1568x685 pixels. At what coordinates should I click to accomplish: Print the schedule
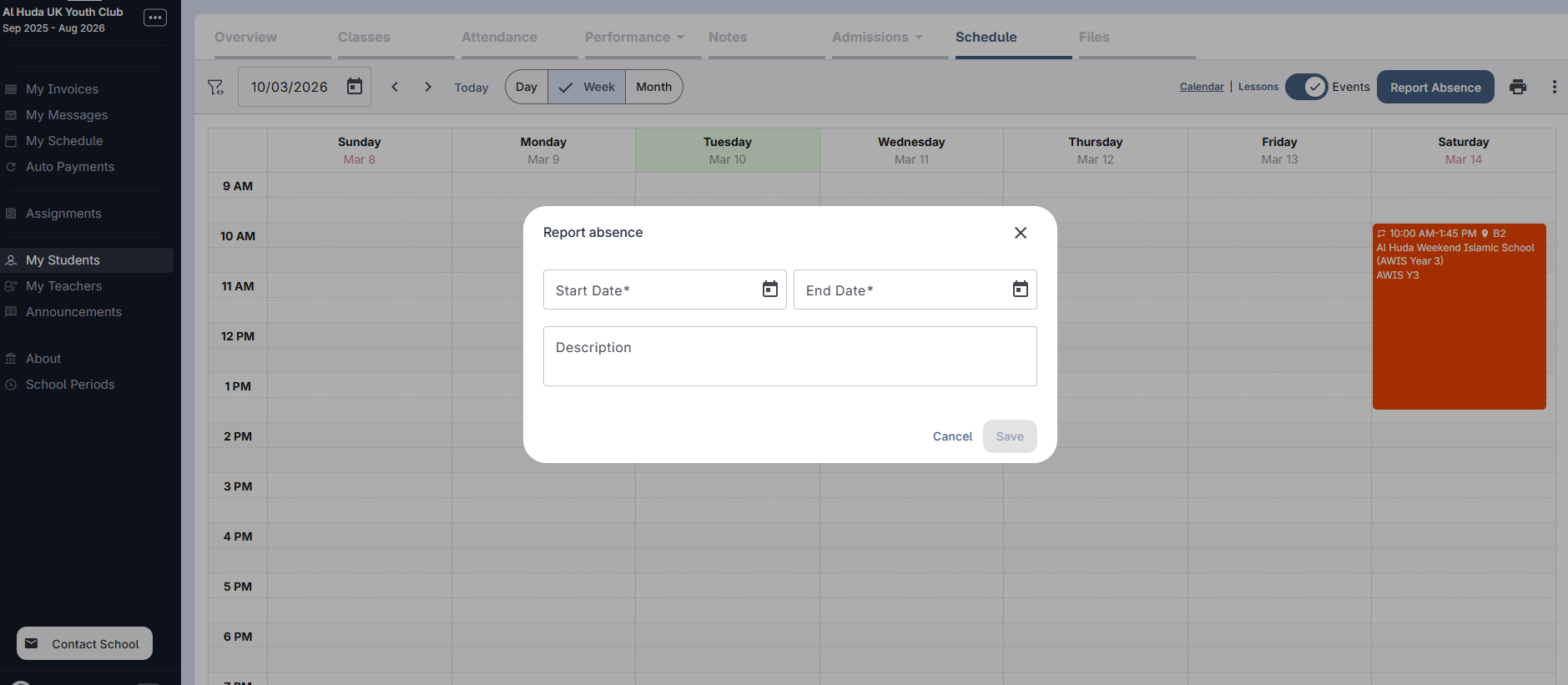[x=1518, y=87]
